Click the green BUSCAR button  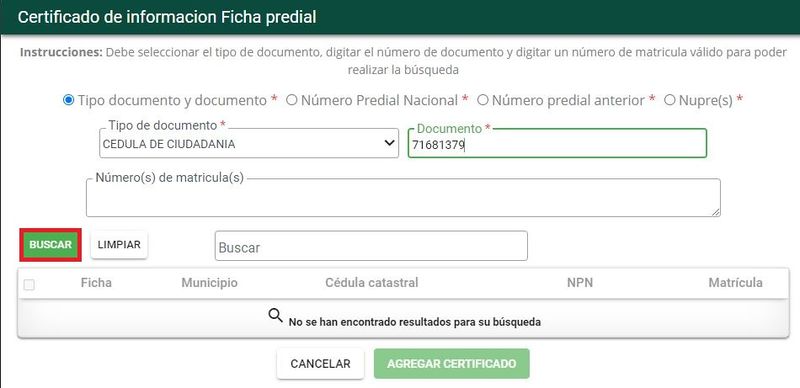pyautogui.click(x=51, y=245)
